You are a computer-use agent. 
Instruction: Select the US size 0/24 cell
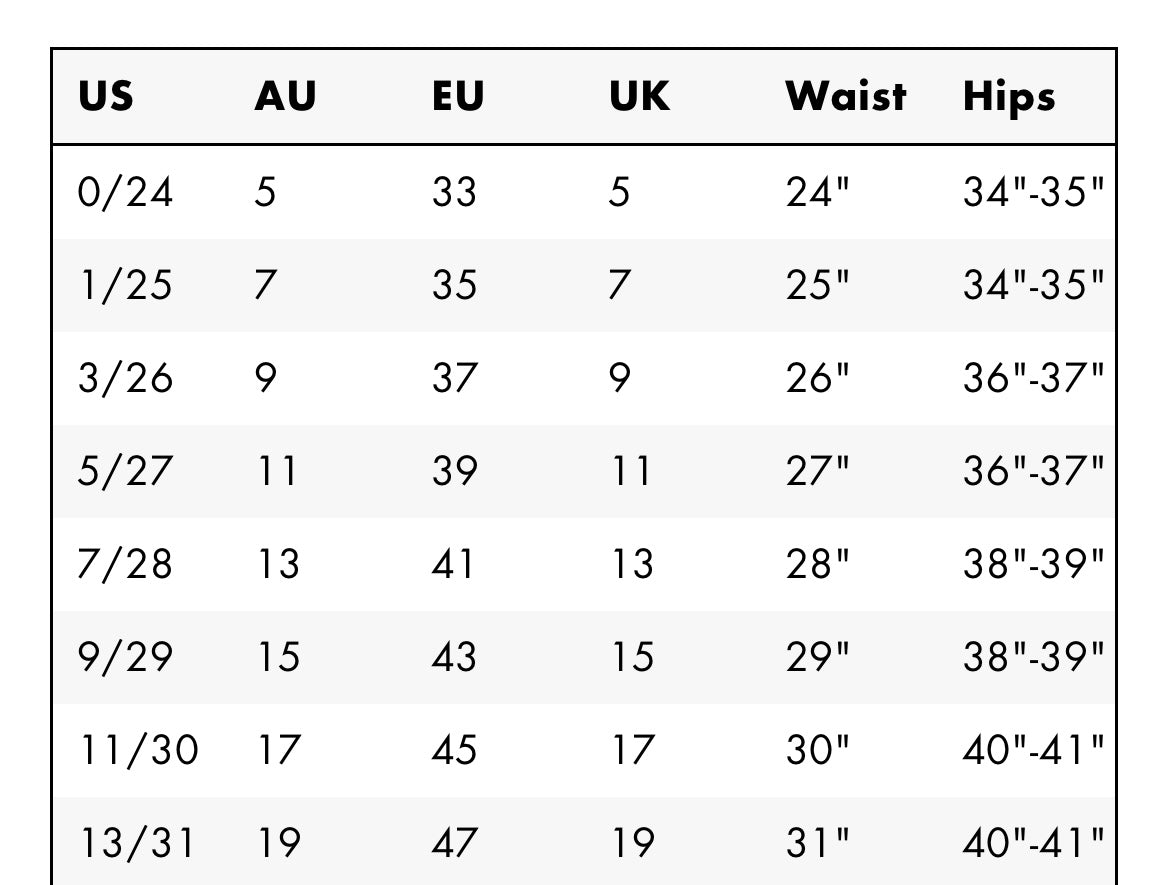pos(125,191)
